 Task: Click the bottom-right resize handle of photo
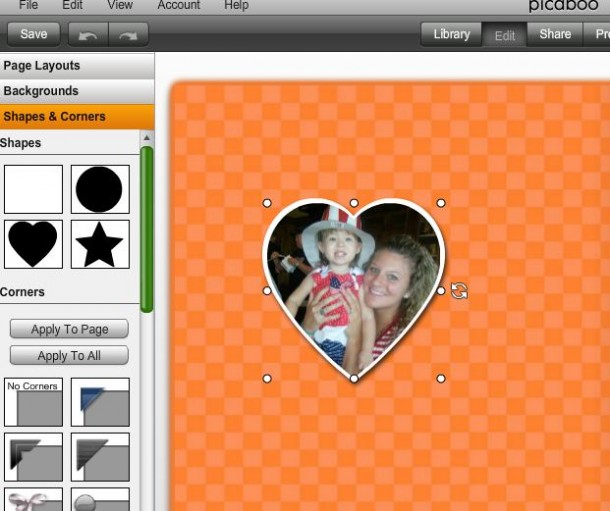(441, 378)
